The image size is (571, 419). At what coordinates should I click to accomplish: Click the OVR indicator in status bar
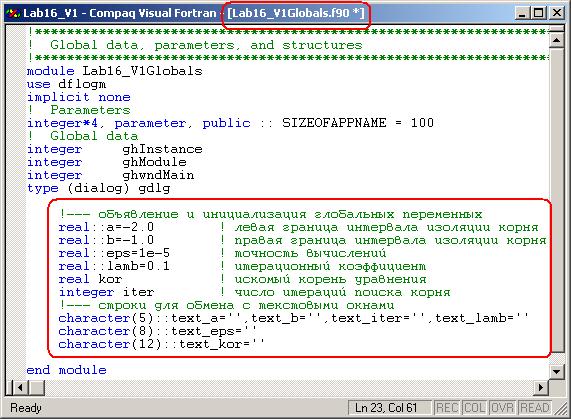coord(502,408)
